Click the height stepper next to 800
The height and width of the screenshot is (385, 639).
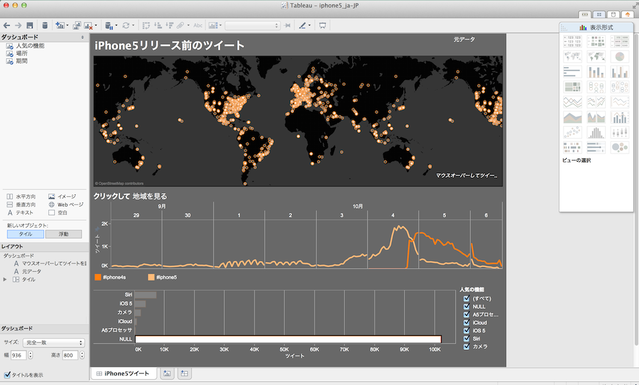pos(82,355)
